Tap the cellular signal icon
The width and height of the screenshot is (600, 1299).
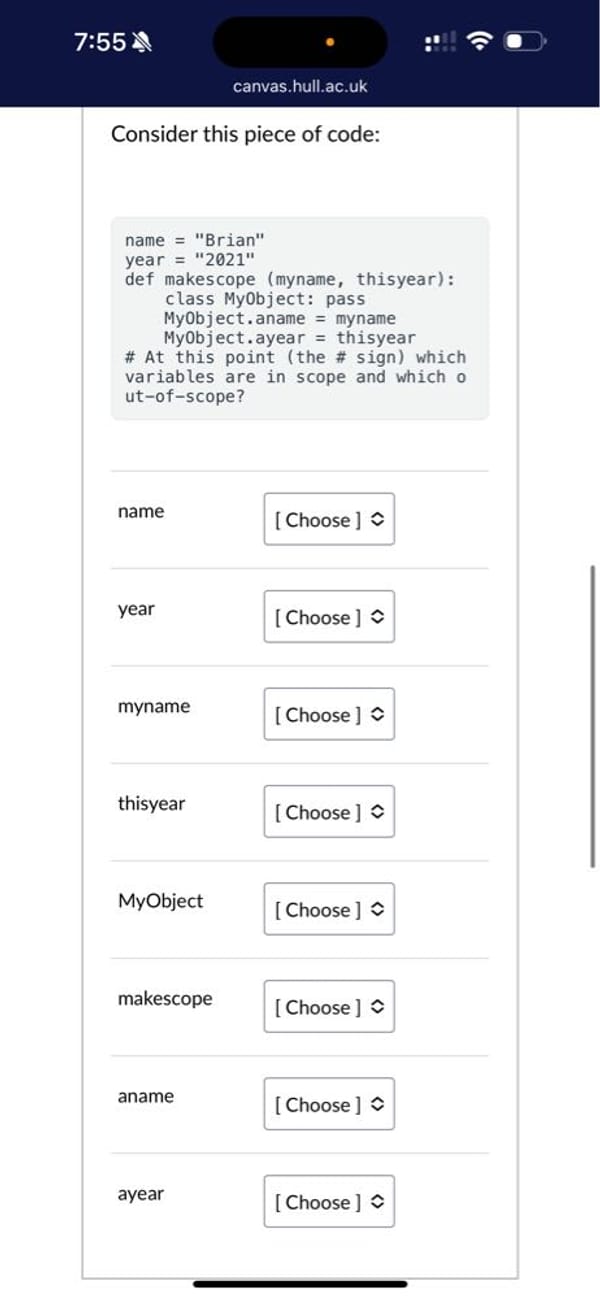[x=440, y=42]
